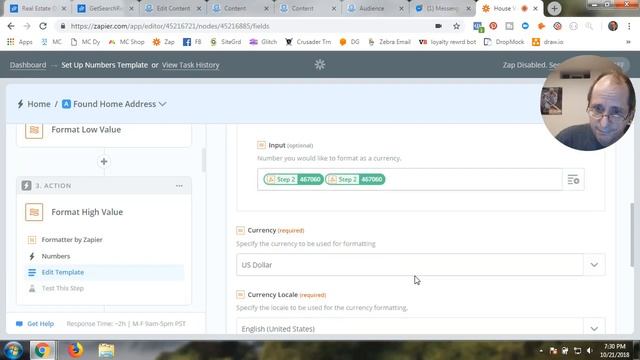Open the US Dollar currency dropdown
640x360 pixels.
pyautogui.click(x=420, y=265)
